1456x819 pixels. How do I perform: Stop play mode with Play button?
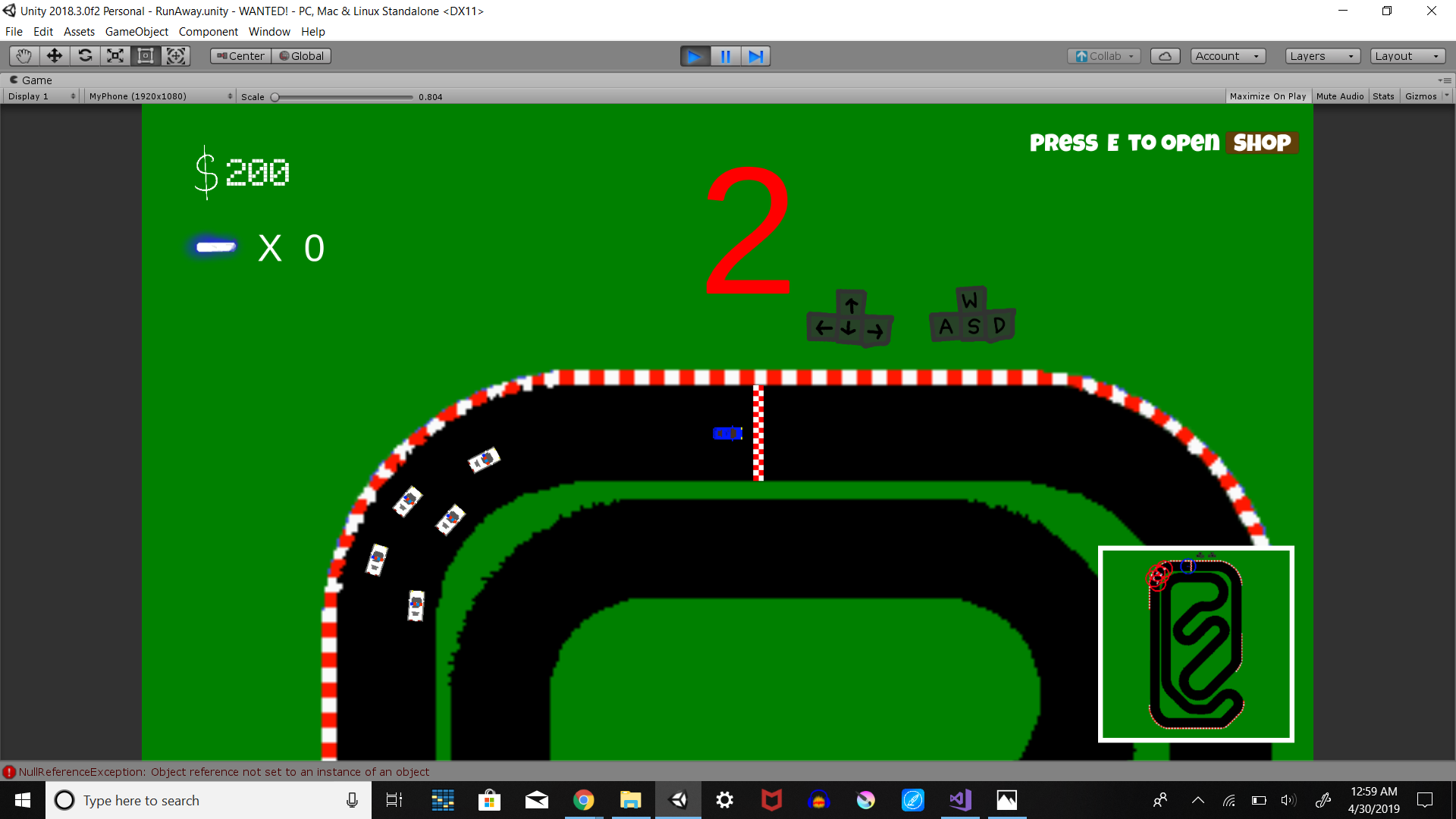point(695,56)
